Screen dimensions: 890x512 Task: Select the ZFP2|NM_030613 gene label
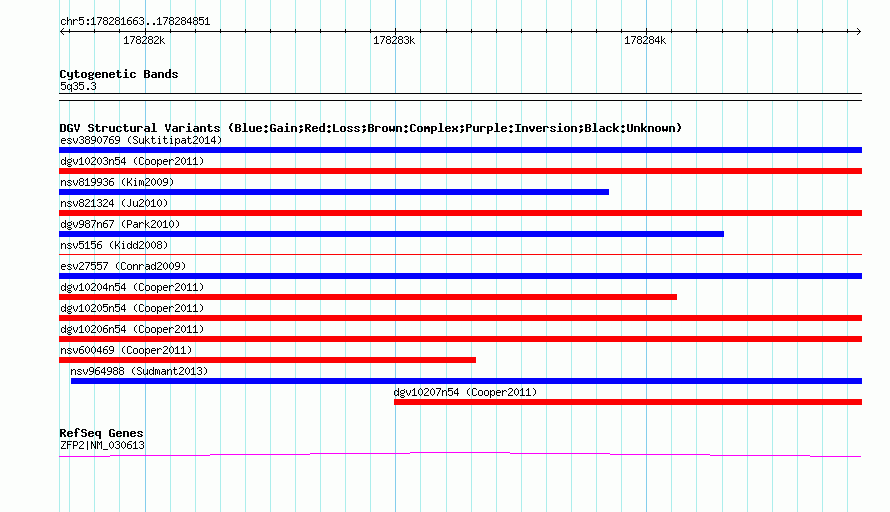102,446
